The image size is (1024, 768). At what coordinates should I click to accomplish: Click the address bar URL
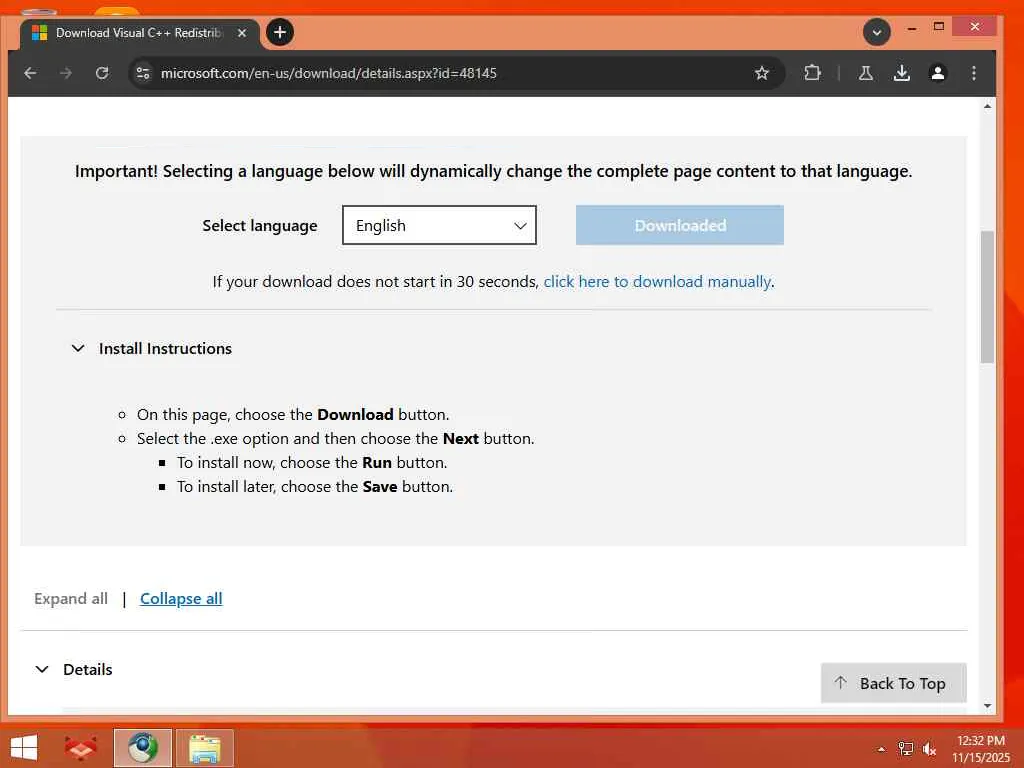coord(328,73)
